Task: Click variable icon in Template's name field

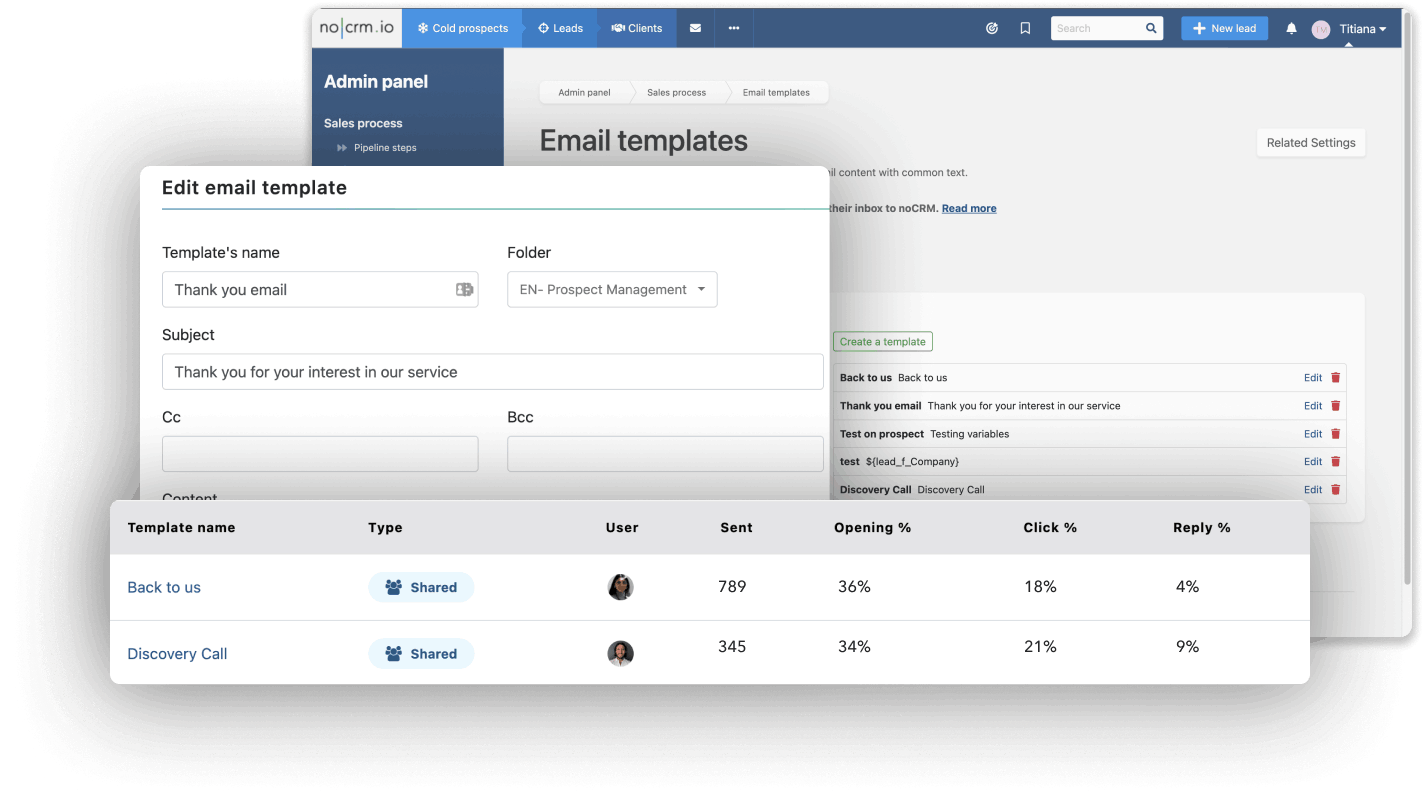Action: pyautogui.click(x=464, y=290)
